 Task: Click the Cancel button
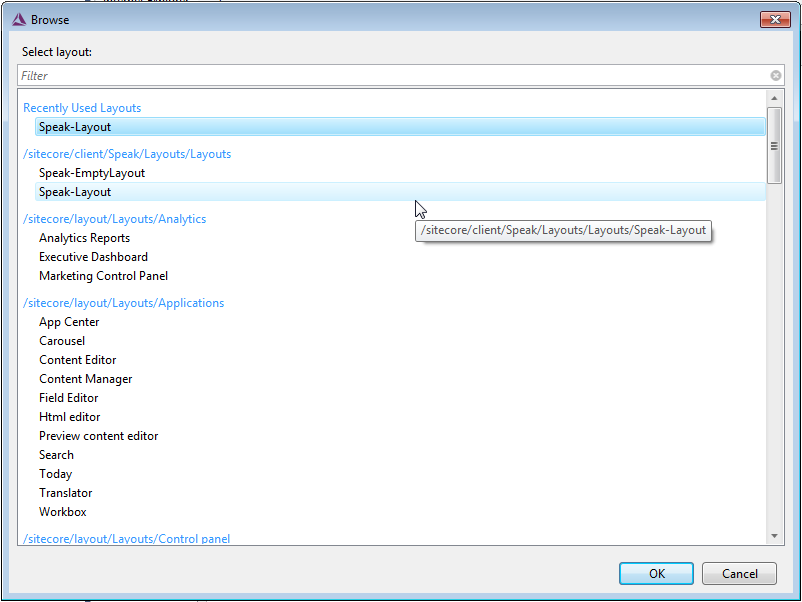coord(739,573)
